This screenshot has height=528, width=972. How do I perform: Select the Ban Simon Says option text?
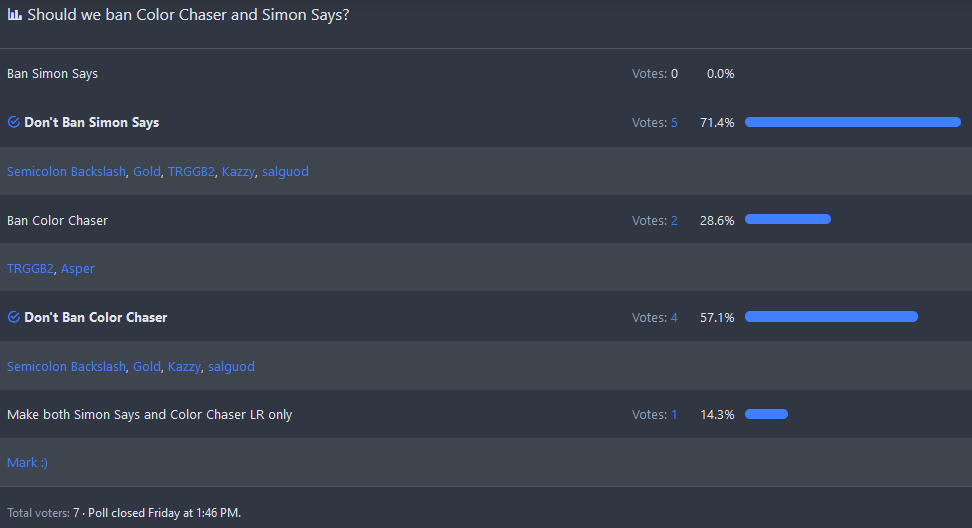pyautogui.click(x=52, y=74)
